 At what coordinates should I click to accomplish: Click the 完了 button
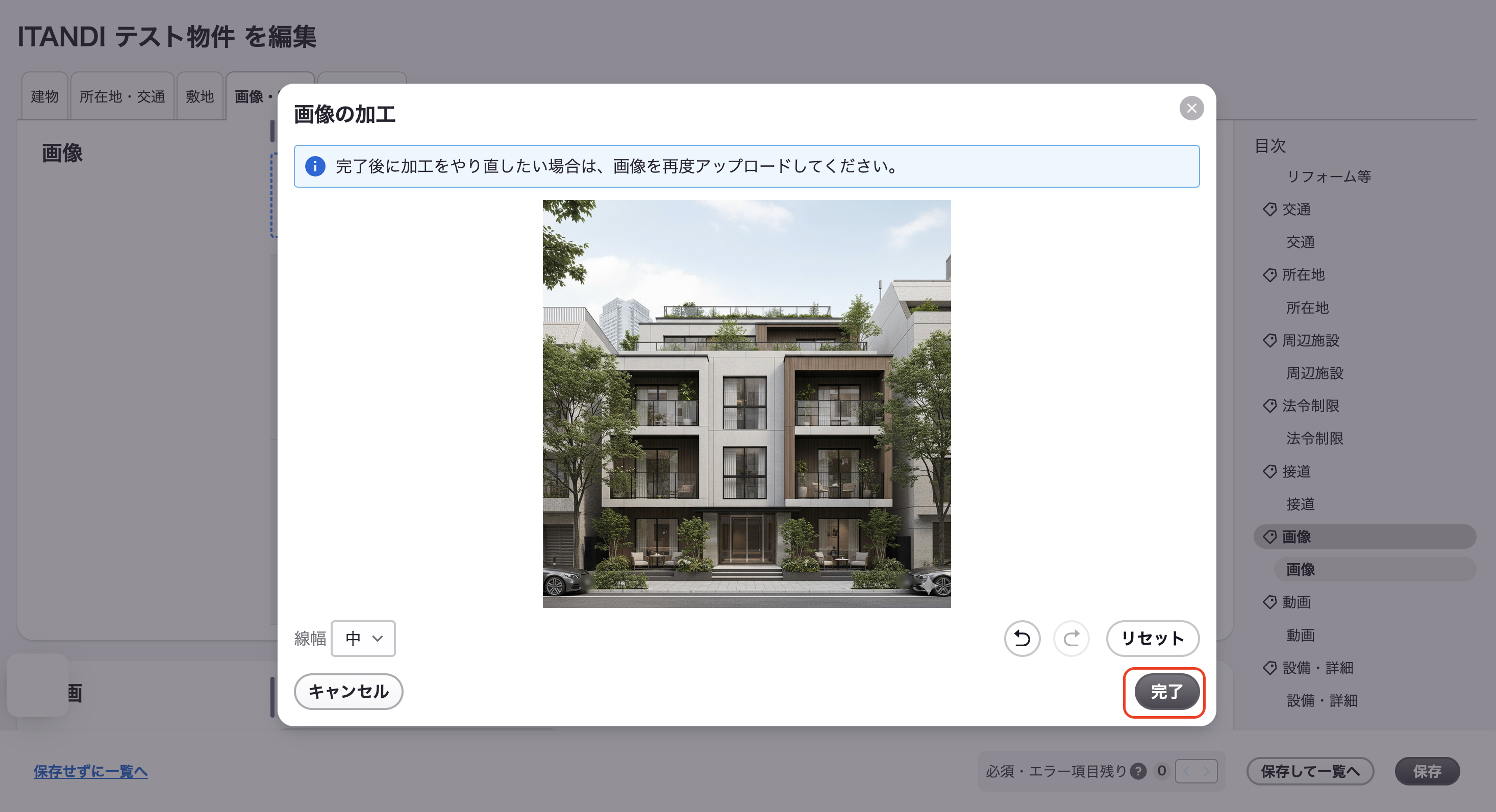(1167, 691)
